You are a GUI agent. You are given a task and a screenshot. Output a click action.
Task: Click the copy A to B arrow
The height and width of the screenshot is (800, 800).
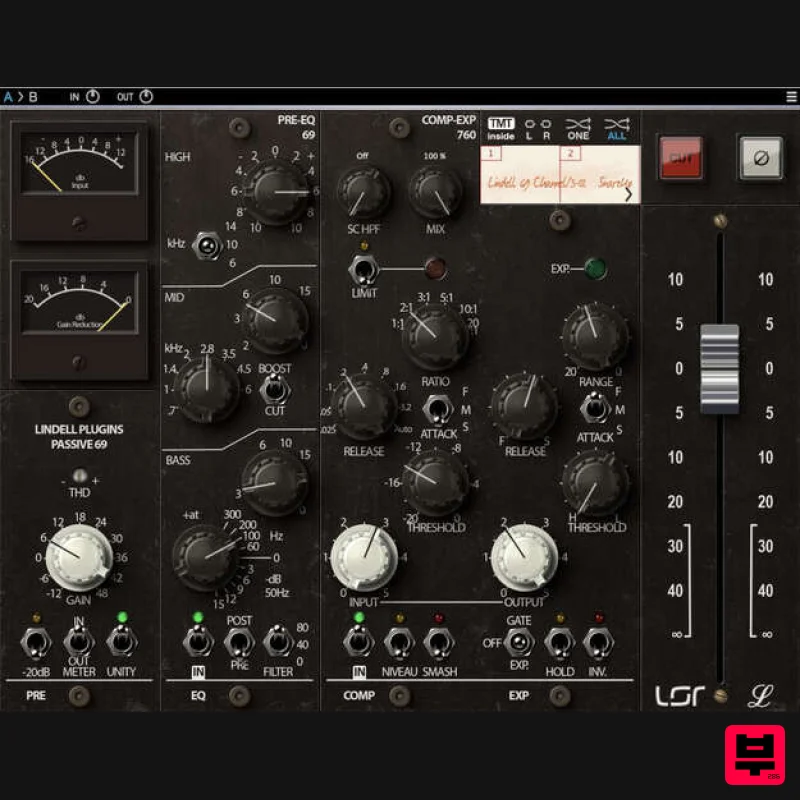click(x=21, y=96)
